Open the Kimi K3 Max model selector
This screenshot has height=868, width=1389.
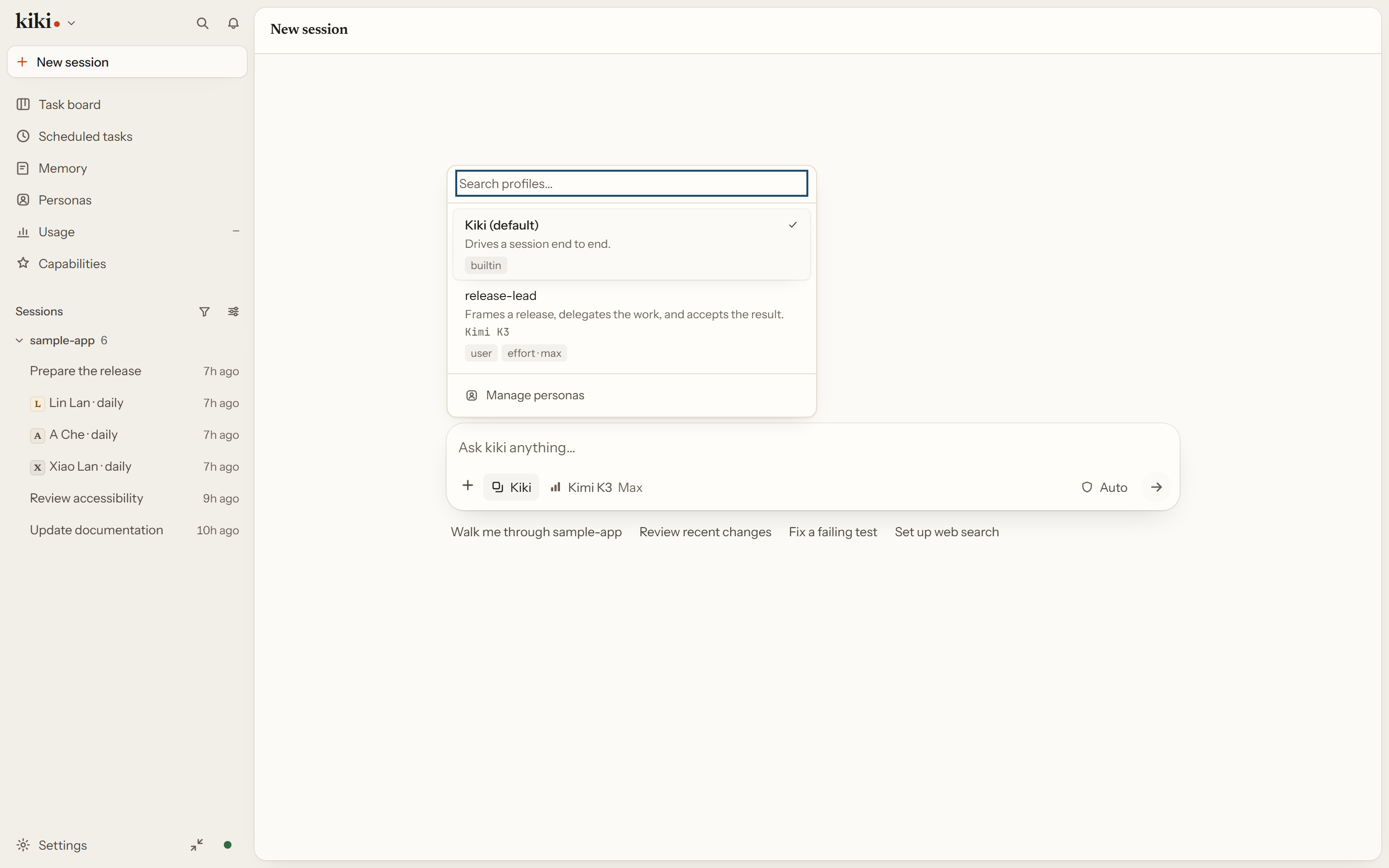(x=596, y=488)
